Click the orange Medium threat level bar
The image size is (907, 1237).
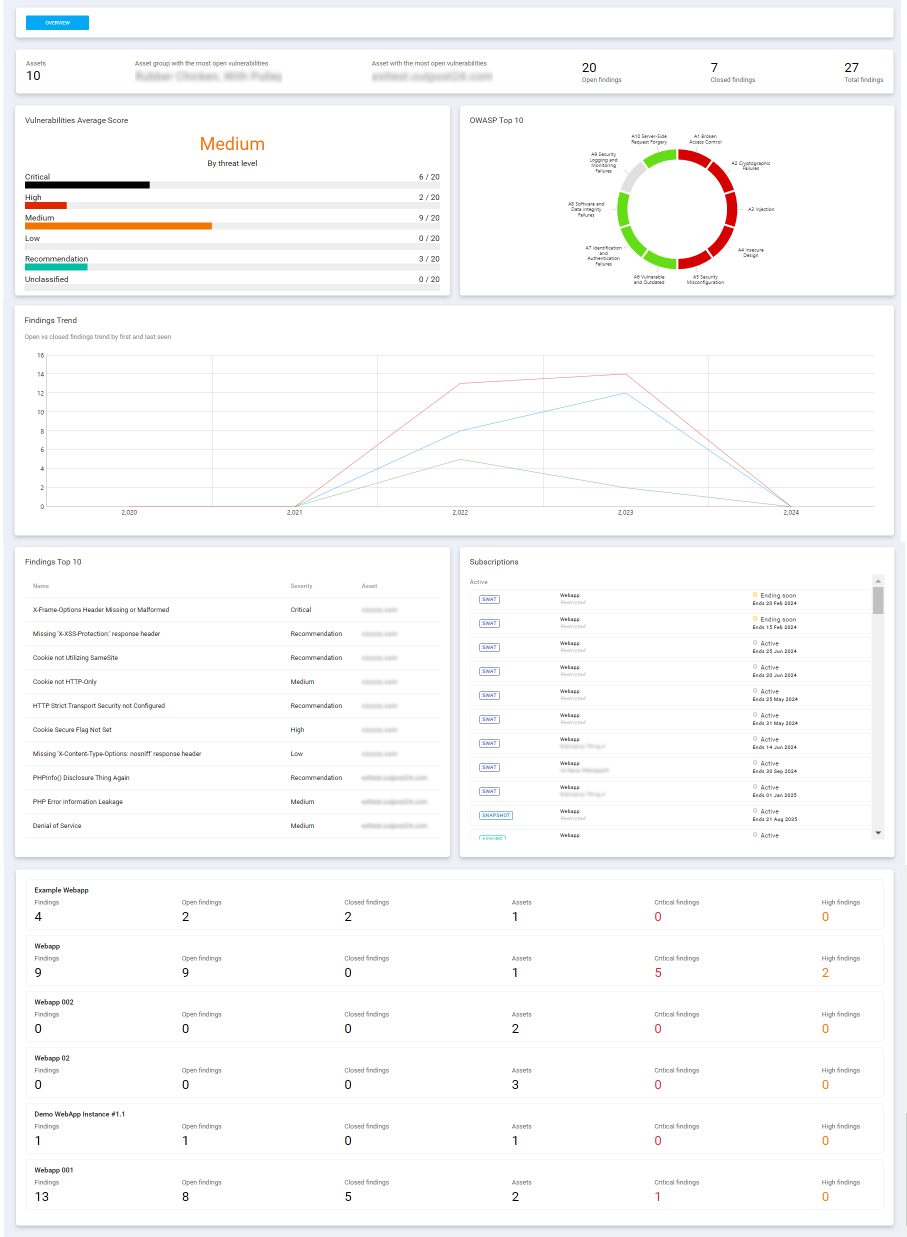click(118, 226)
